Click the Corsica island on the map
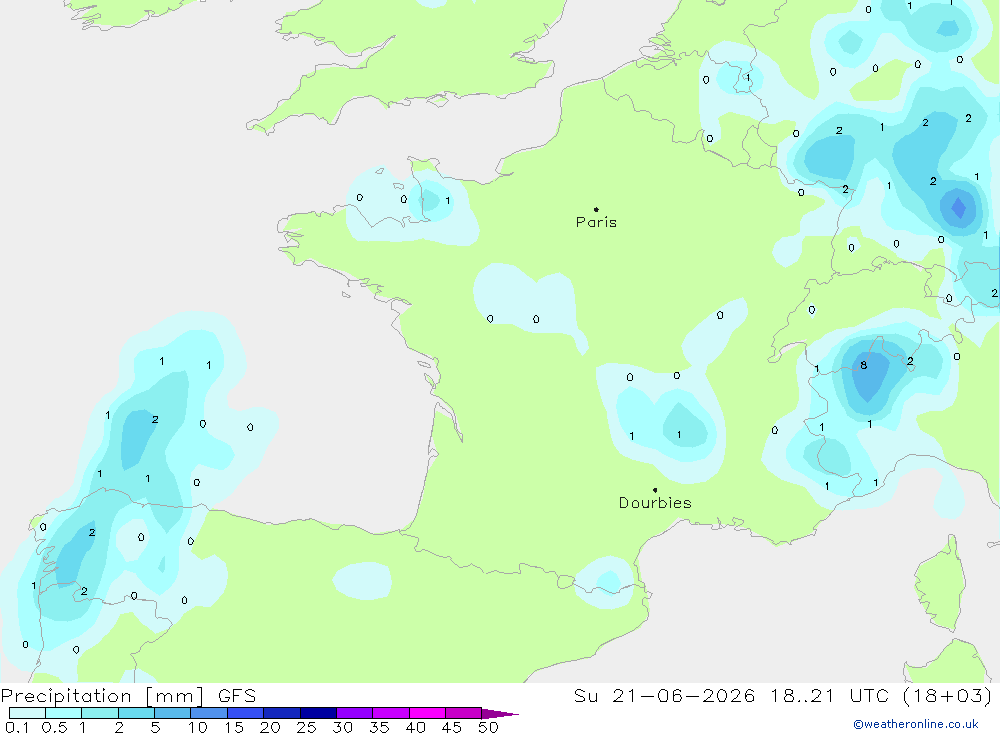This screenshot has width=1000, height=733. point(940,582)
